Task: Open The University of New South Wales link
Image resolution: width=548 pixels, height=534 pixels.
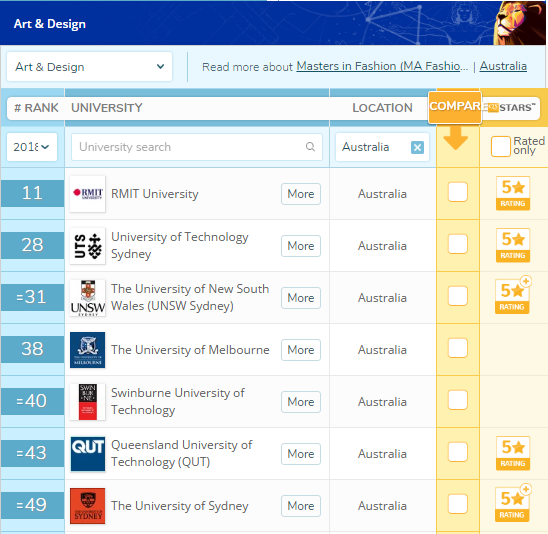Action: (x=190, y=297)
